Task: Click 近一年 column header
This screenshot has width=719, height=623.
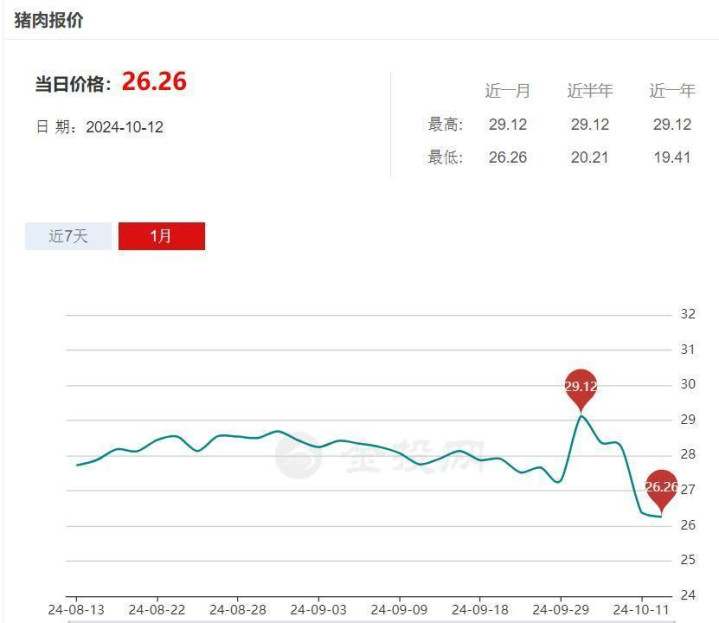Action: (672, 91)
